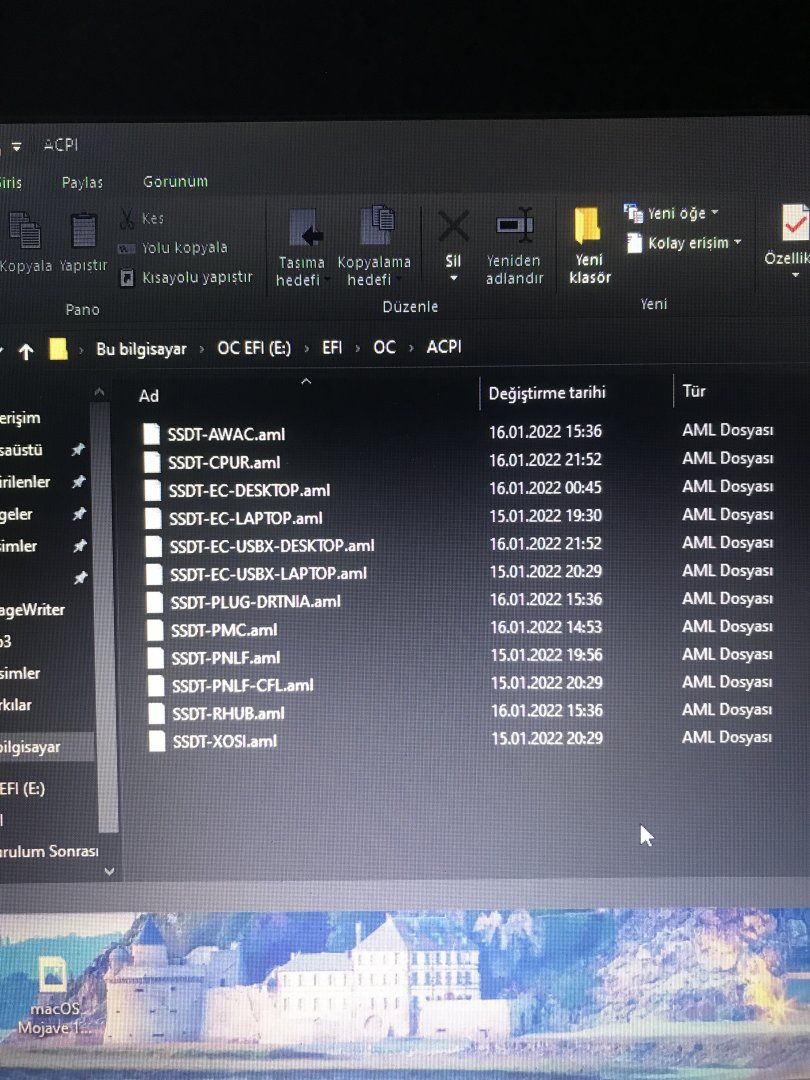Go to OC folder in breadcrumb
810x1080 pixels.
tap(384, 347)
